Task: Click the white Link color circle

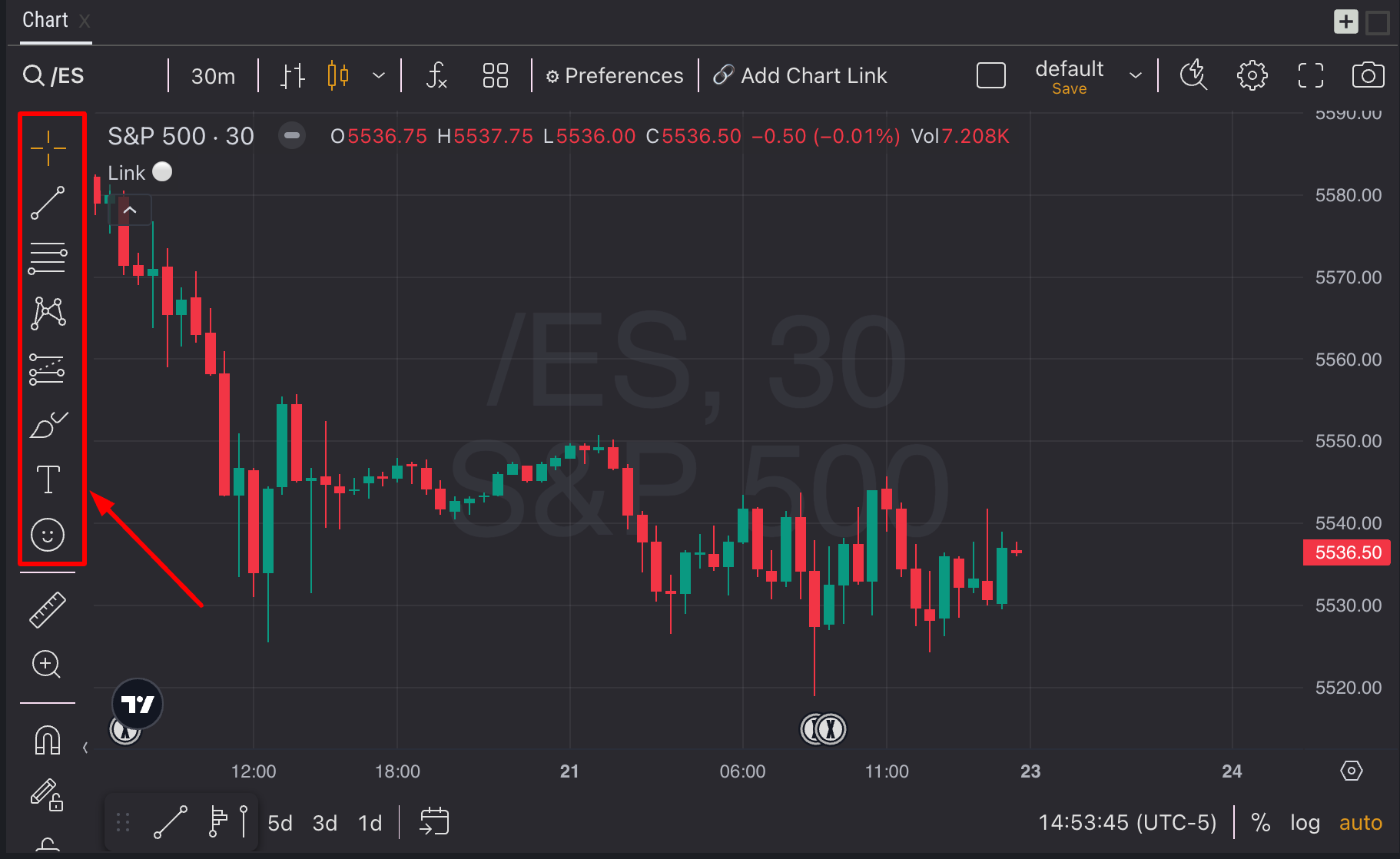Action: click(162, 171)
